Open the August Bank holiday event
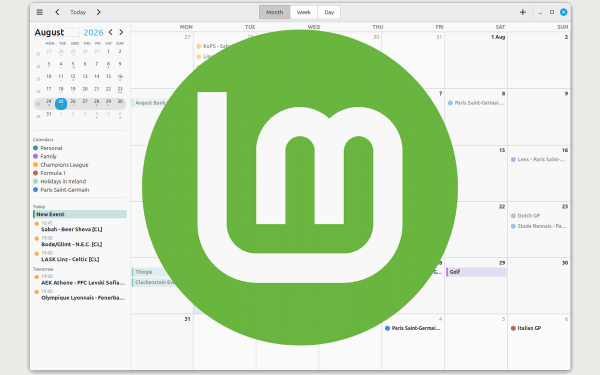The width and height of the screenshot is (600, 375). (x=149, y=103)
